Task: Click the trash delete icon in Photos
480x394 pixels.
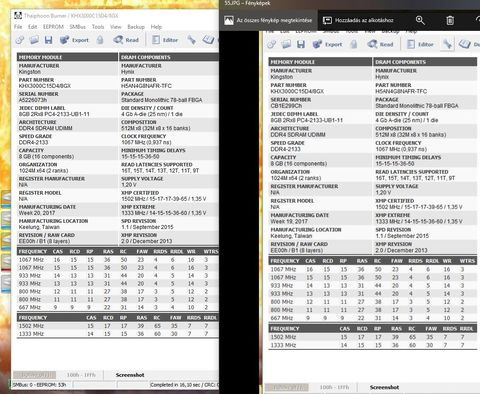Action: tap(450, 20)
